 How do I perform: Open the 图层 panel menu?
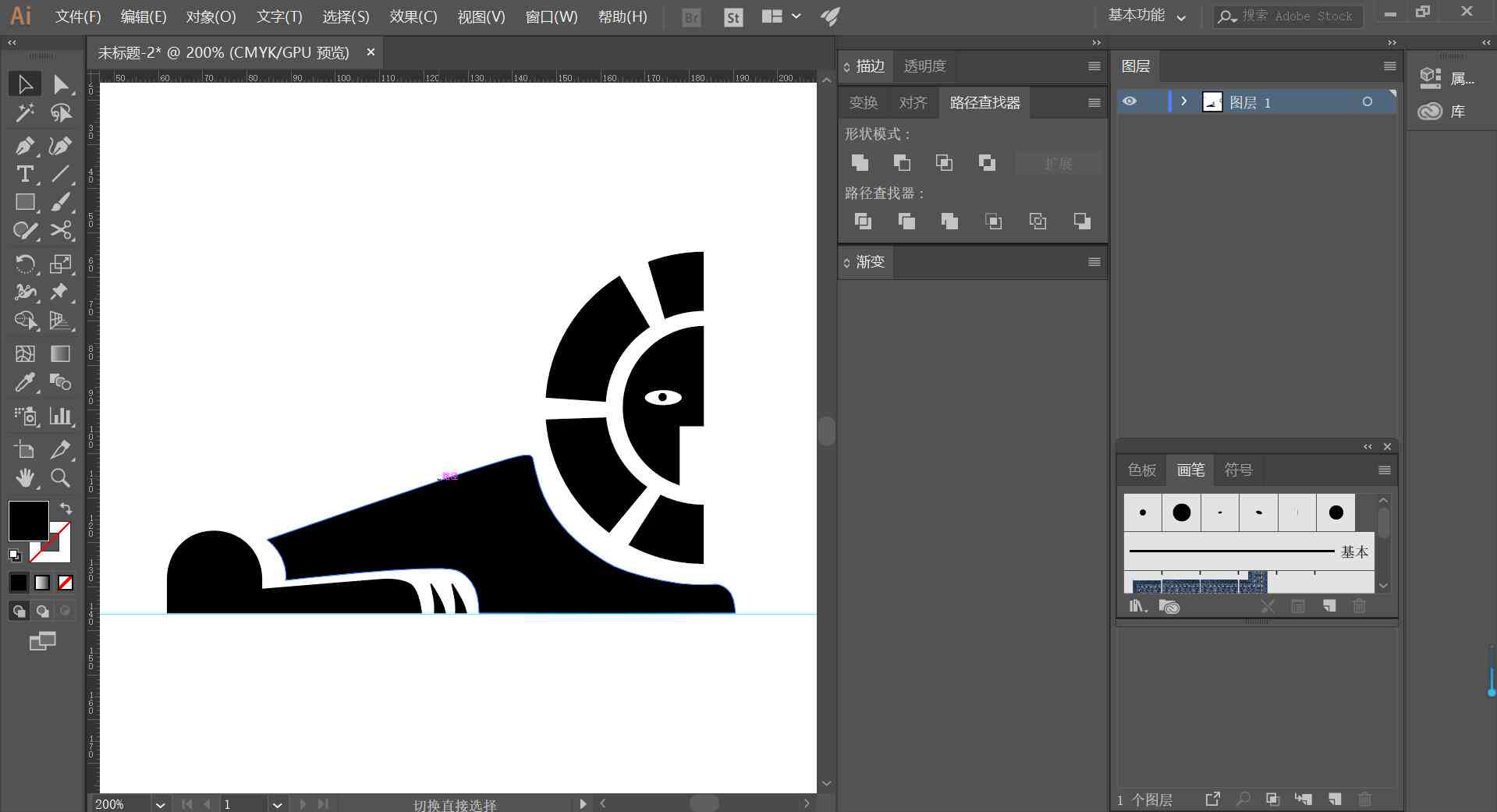[x=1389, y=66]
